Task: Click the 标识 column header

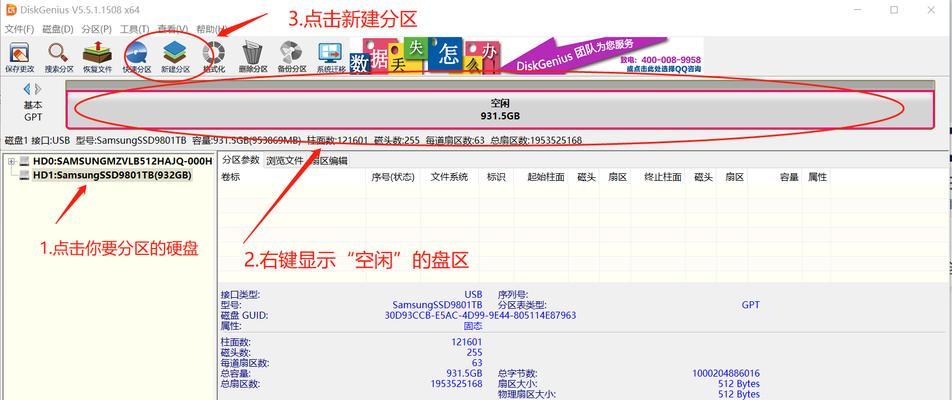Action: [x=496, y=177]
